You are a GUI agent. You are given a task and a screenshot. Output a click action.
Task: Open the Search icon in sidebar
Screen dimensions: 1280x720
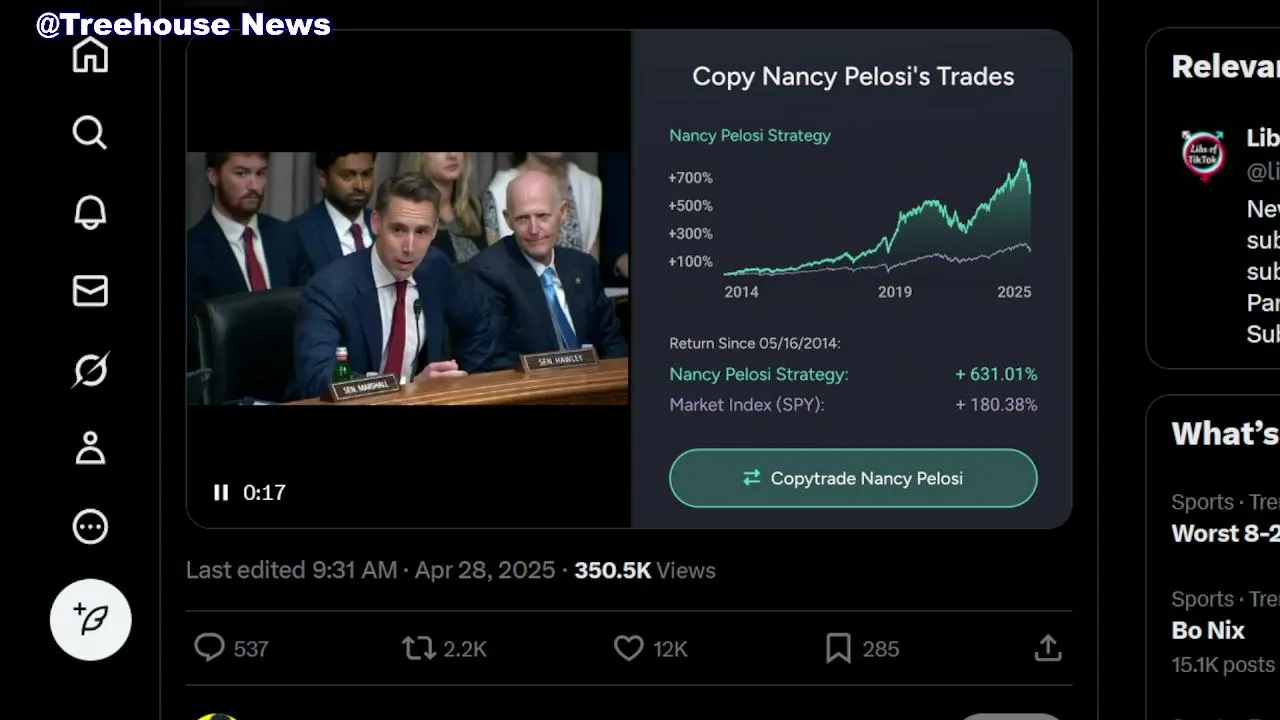point(90,132)
